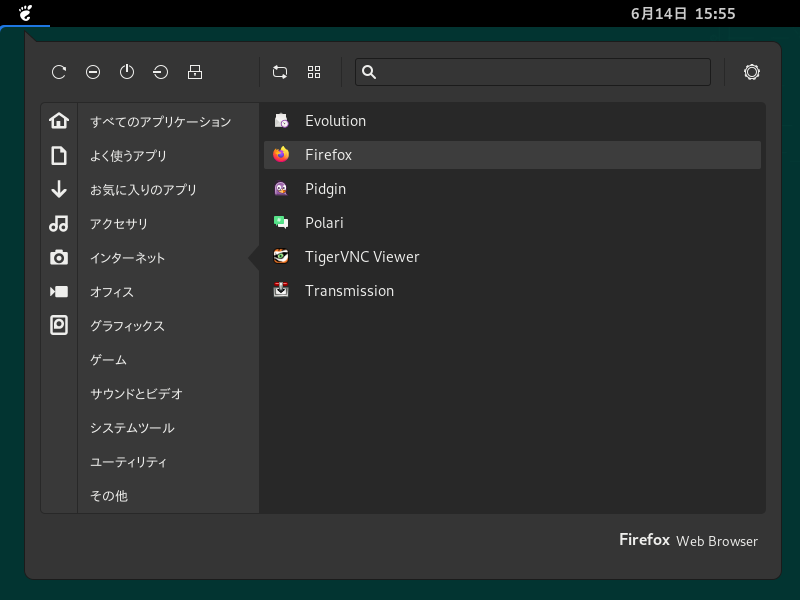This screenshot has height=600, width=800.
Task: Launch TigerVNC Viewer
Action: [512, 257]
